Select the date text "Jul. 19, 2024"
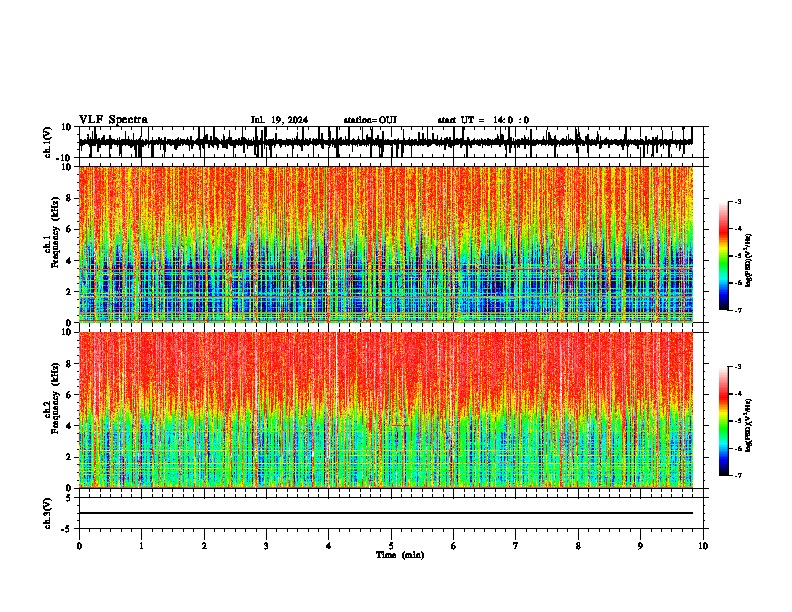Viewport: 792px width, 612px height. [x=279, y=120]
